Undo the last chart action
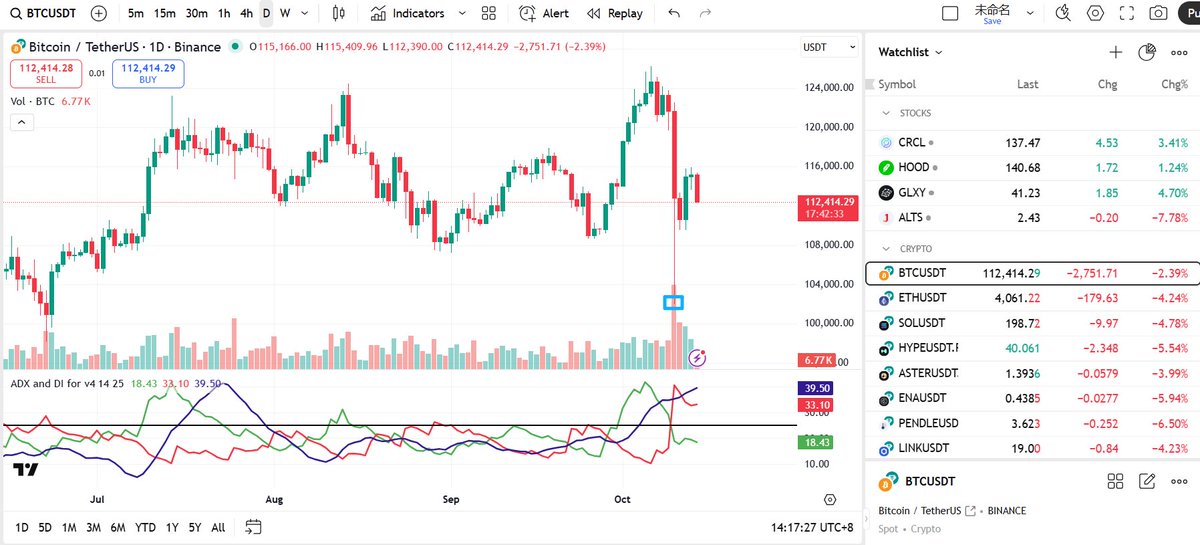Image resolution: width=1200 pixels, height=545 pixels. pos(674,14)
